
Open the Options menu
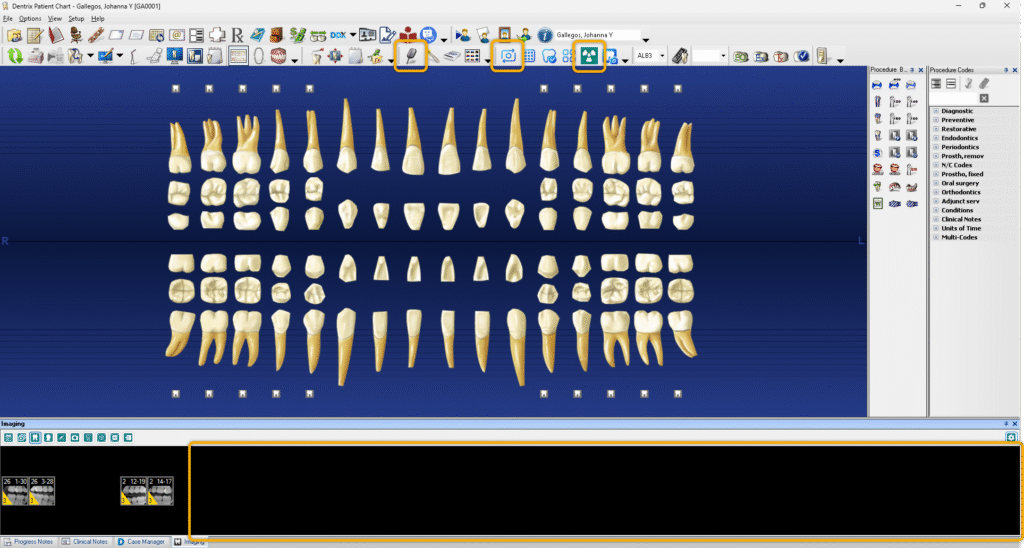point(30,19)
